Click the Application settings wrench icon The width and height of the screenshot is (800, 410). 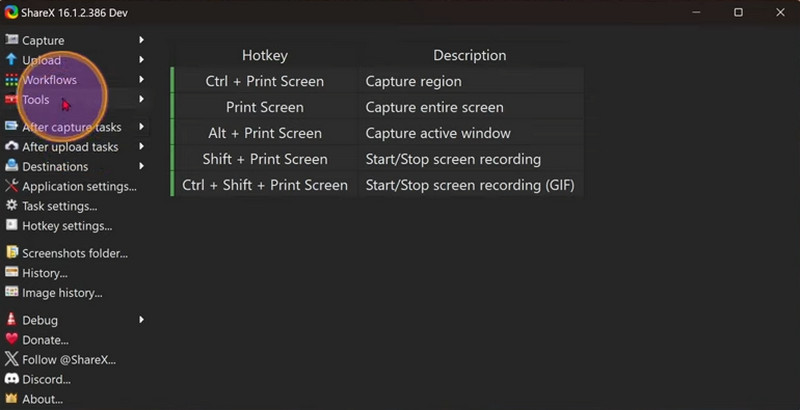[12, 186]
